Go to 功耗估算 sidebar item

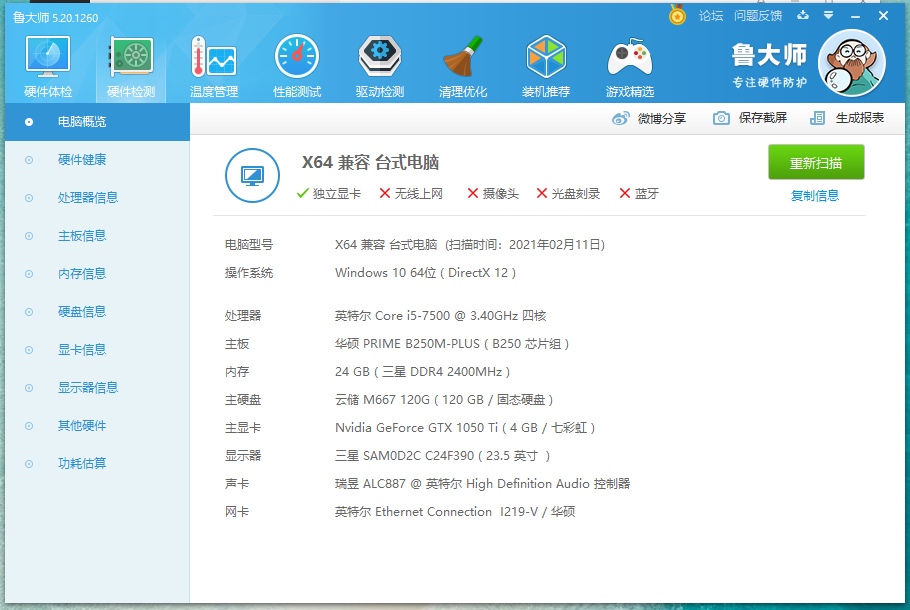(x=82, y=464)
